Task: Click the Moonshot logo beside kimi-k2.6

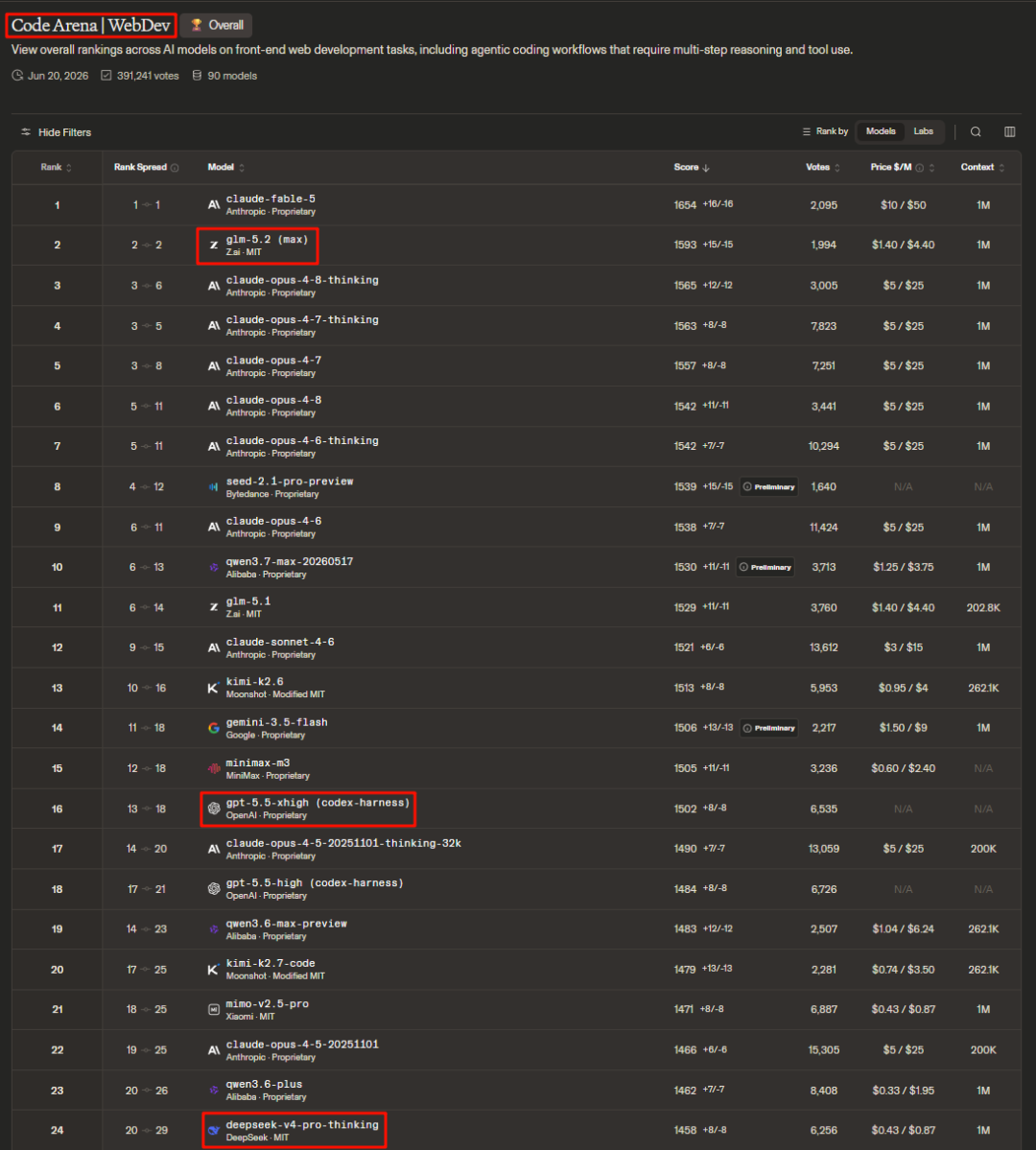Action: click(x=214, y=688)
